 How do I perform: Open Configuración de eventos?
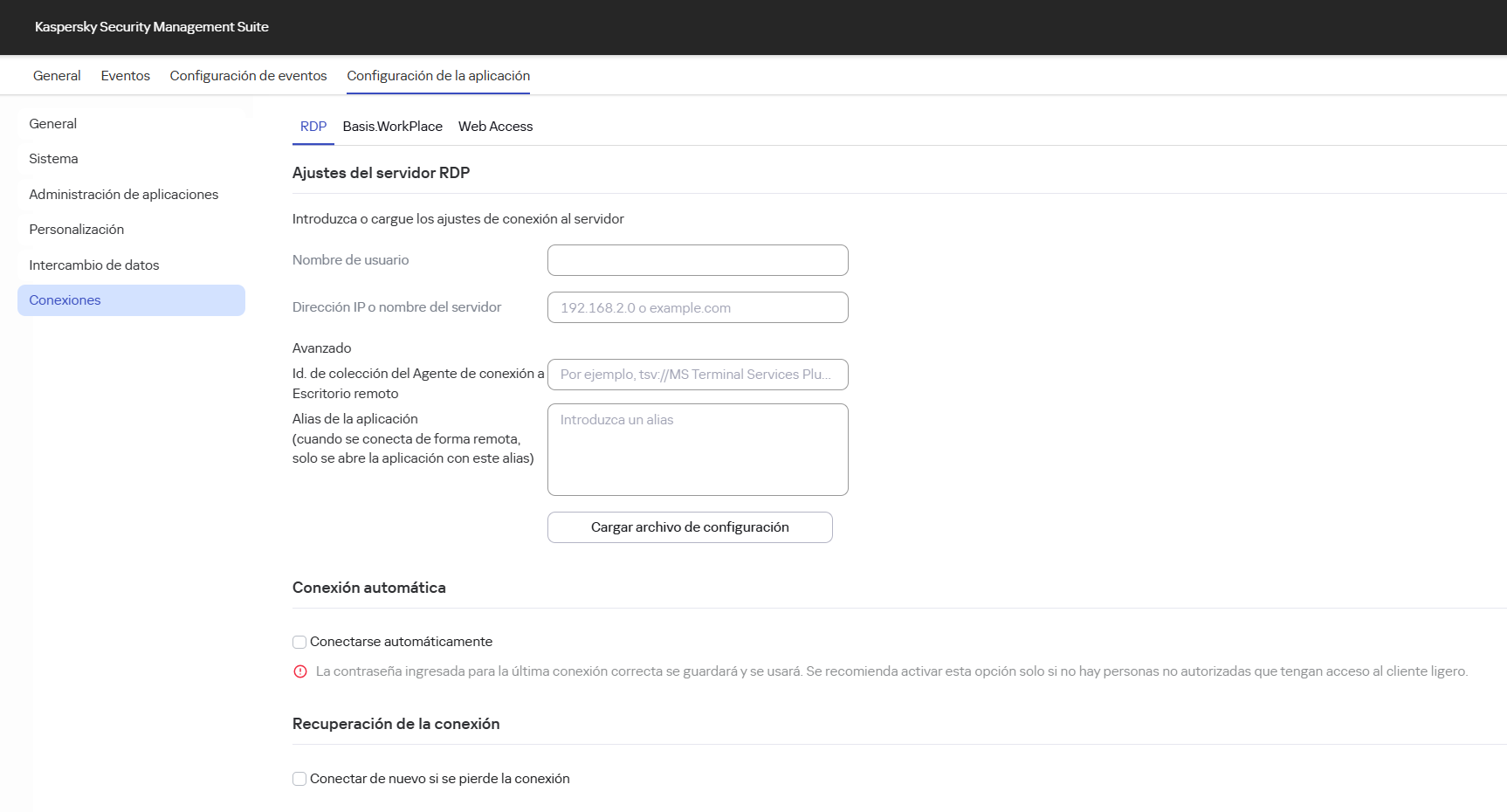(x=248, y=76)
